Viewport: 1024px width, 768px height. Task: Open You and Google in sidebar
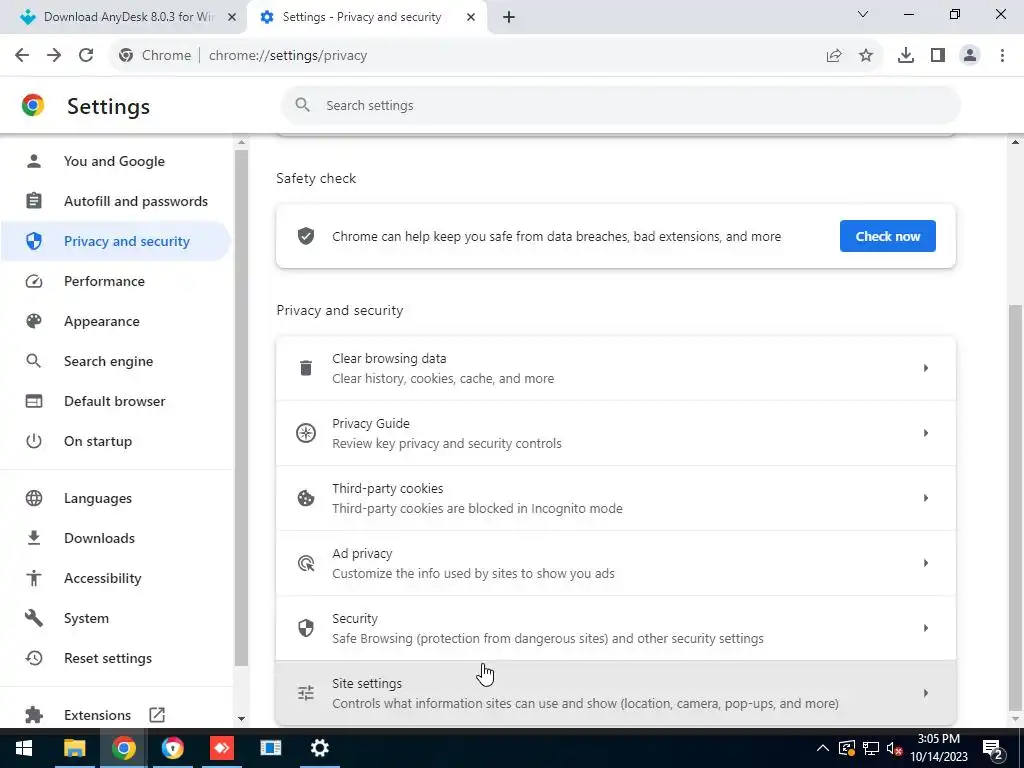(116, 161)
